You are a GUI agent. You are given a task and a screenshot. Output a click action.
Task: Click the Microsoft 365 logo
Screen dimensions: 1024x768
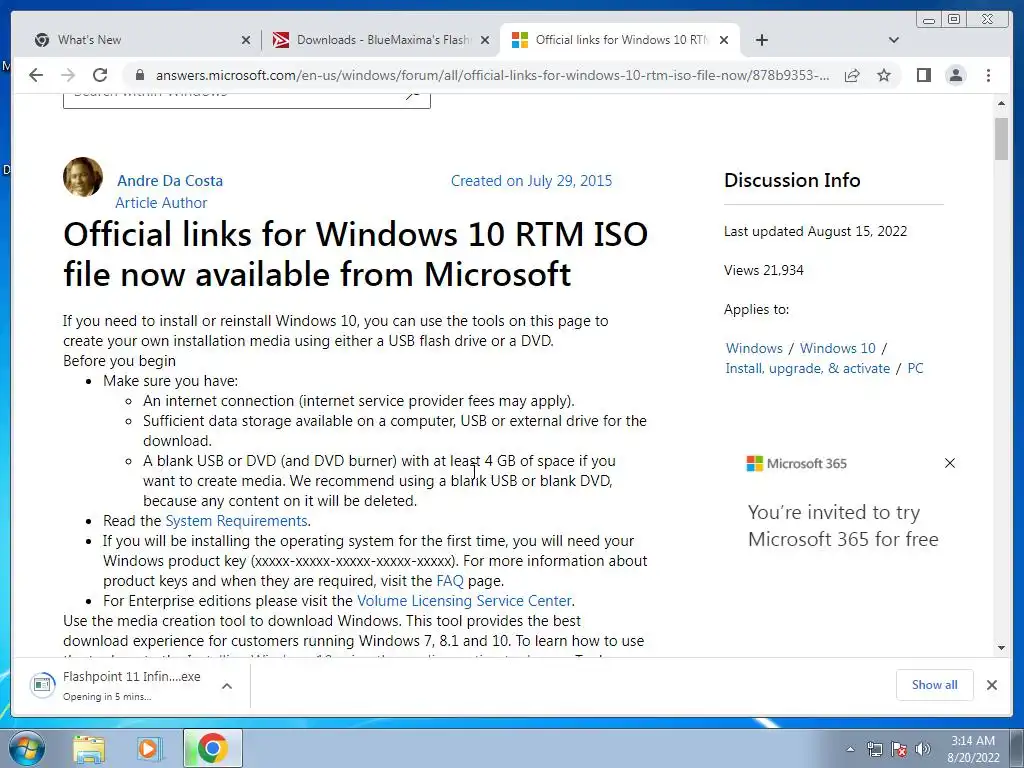click(x=797, y=464)
